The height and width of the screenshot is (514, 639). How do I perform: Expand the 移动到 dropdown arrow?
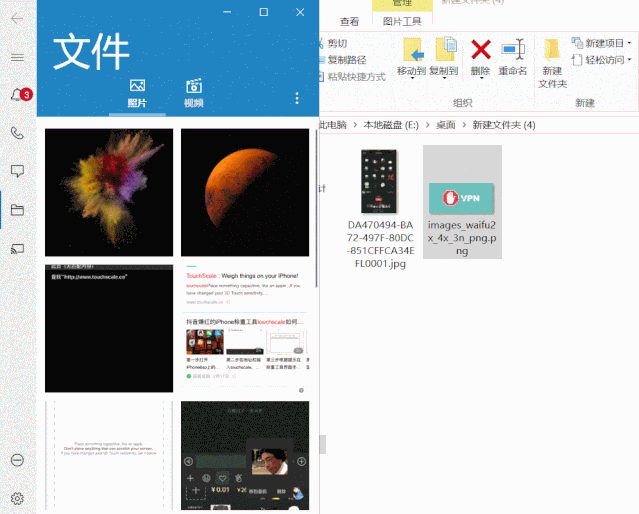(412, 78)
